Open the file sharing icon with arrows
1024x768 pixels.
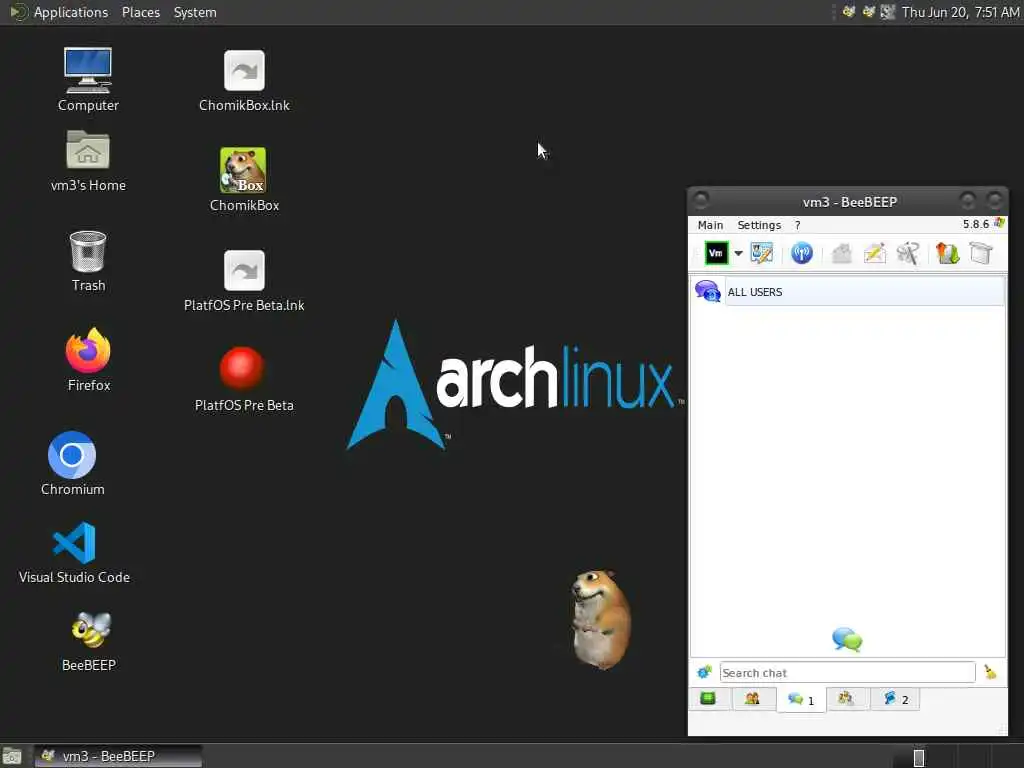coord(947,253)
